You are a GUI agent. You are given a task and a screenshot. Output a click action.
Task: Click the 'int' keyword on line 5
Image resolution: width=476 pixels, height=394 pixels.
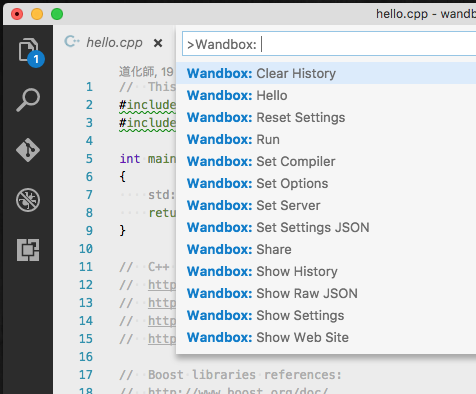pos(130,159)
